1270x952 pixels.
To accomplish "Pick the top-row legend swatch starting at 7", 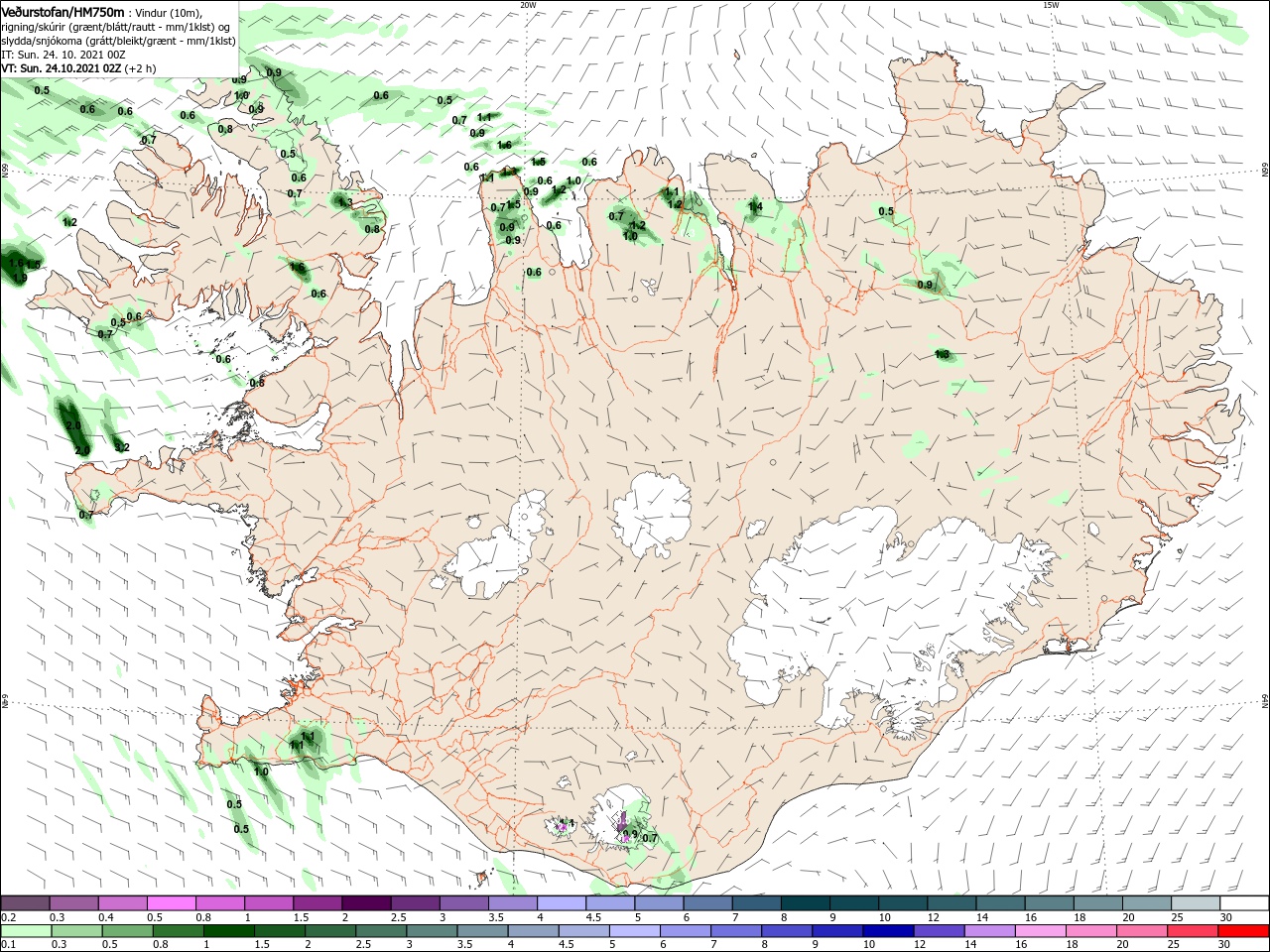I will point(757,903).
